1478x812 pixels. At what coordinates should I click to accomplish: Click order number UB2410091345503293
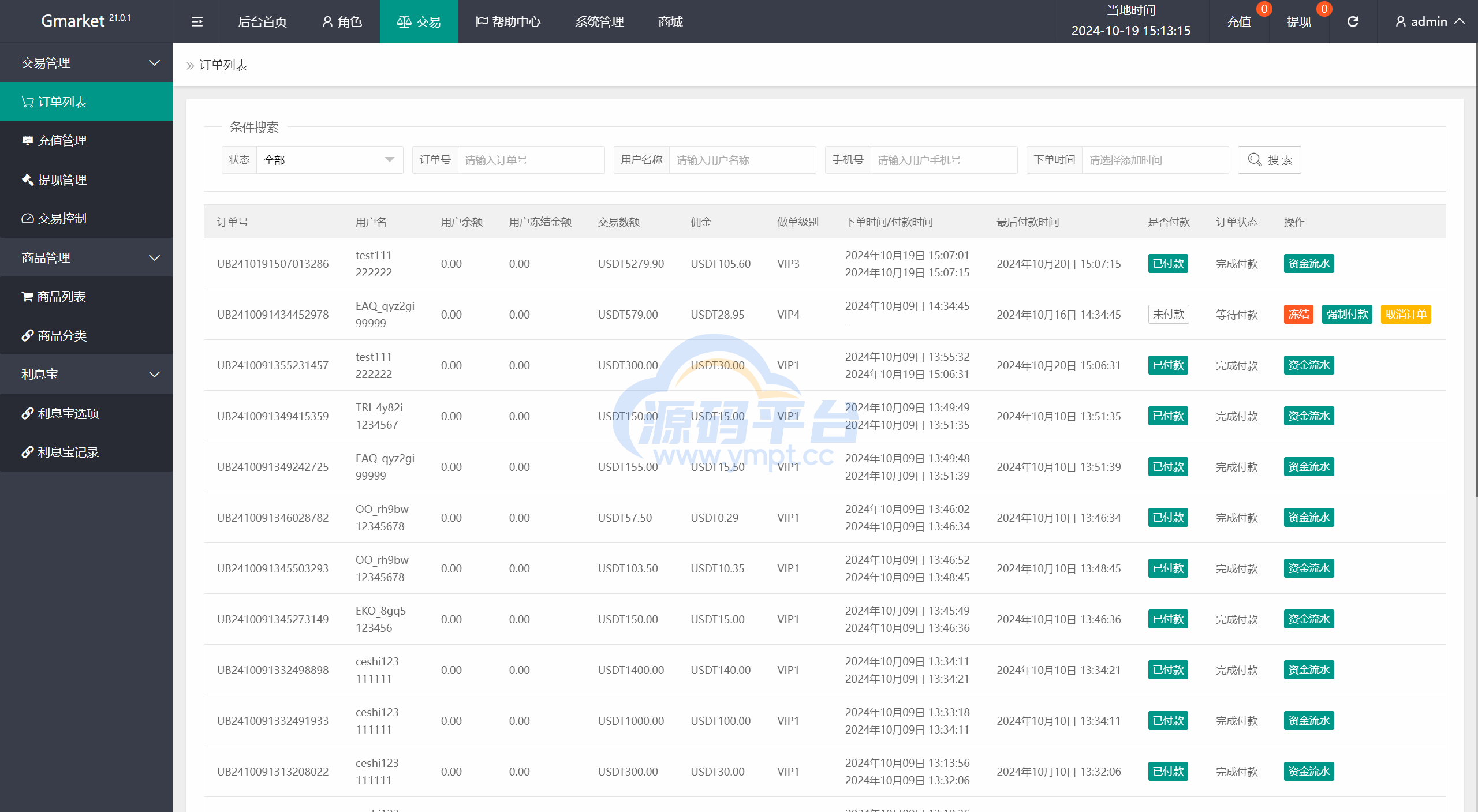273,568
